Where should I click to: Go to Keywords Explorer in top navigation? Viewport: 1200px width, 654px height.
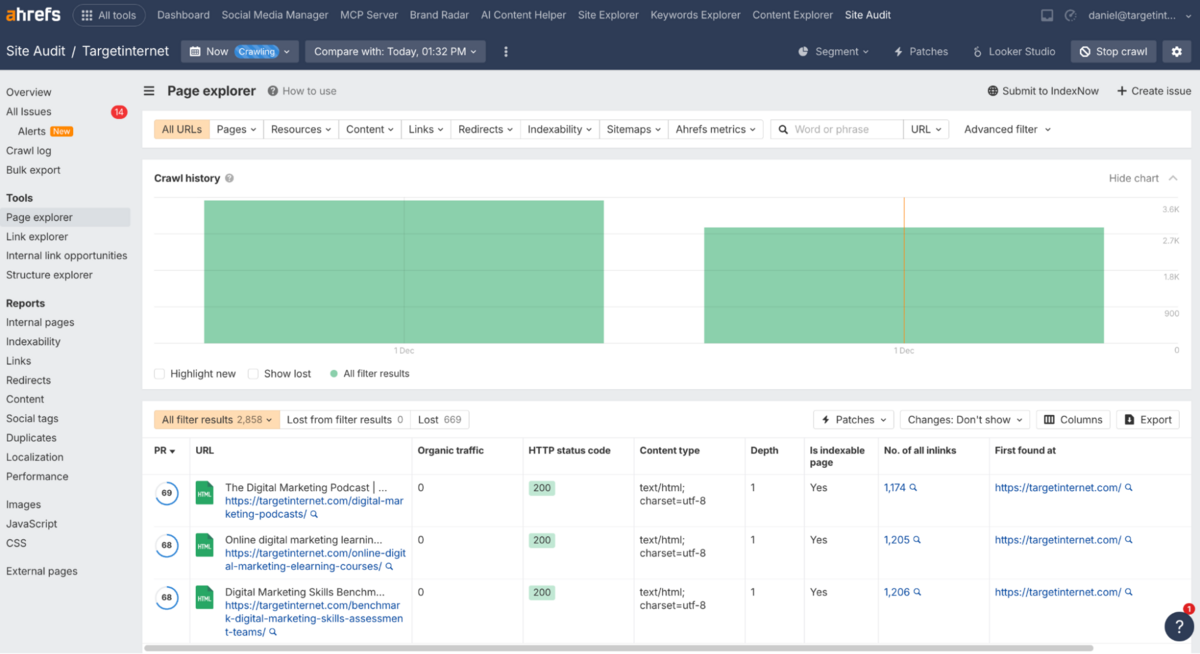(x=695, y=15)
